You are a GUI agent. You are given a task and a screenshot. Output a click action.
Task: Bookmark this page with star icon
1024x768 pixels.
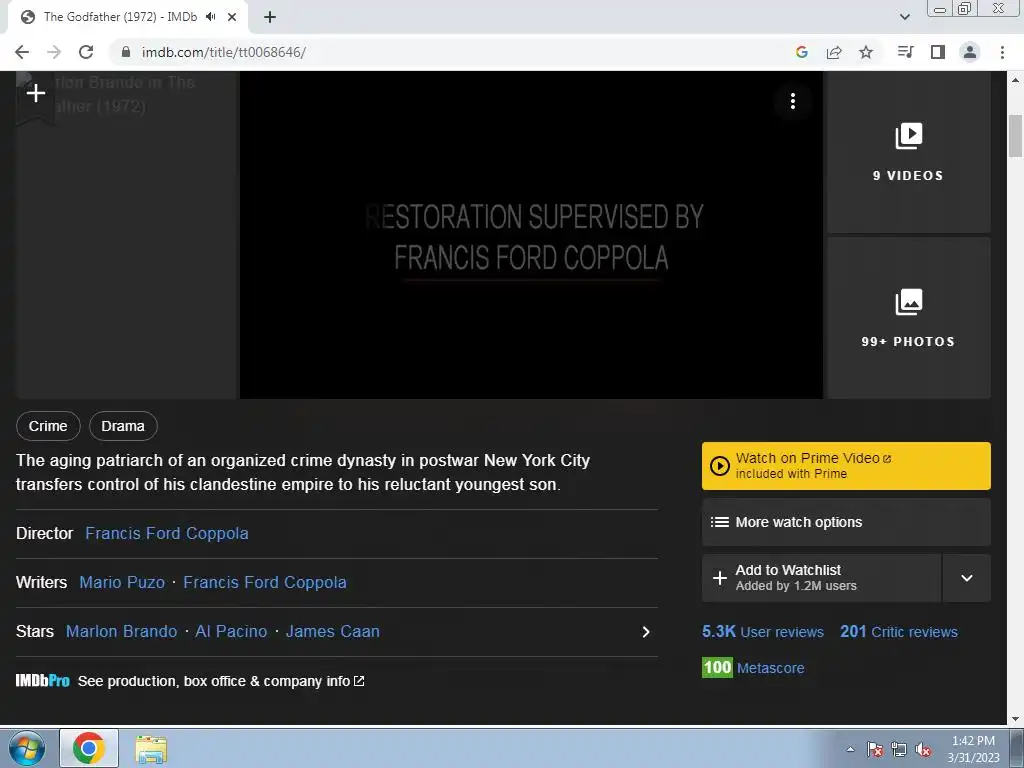866,52
